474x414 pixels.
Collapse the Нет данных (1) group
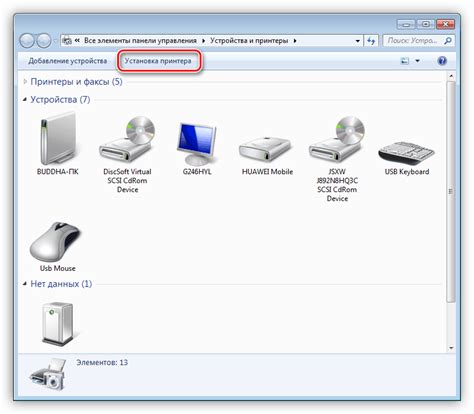(25, 284)
